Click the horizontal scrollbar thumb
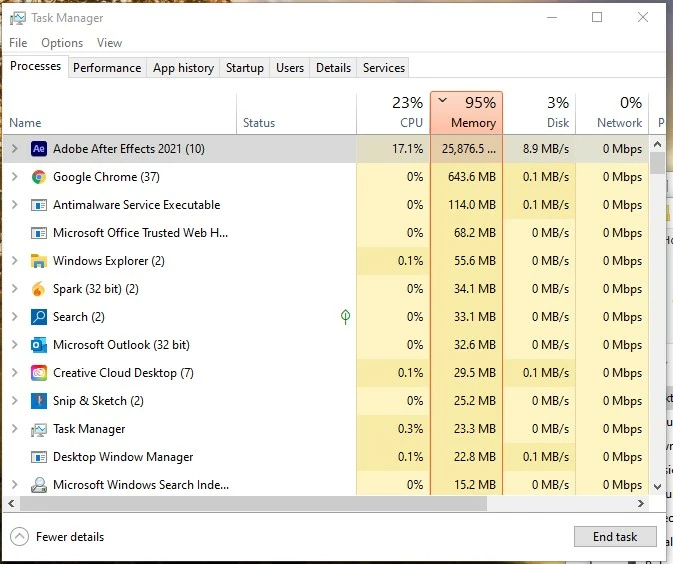Image resolution: width=673 pixels, height=564 pixels. pos(253,503)
